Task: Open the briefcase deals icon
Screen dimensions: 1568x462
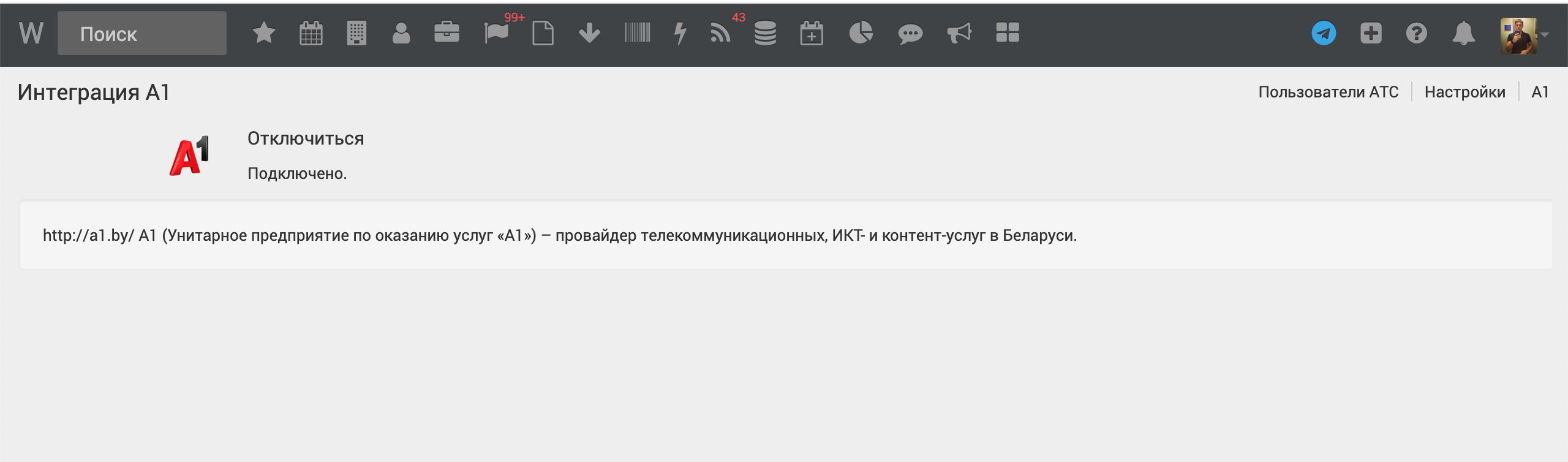Action: 447,33
